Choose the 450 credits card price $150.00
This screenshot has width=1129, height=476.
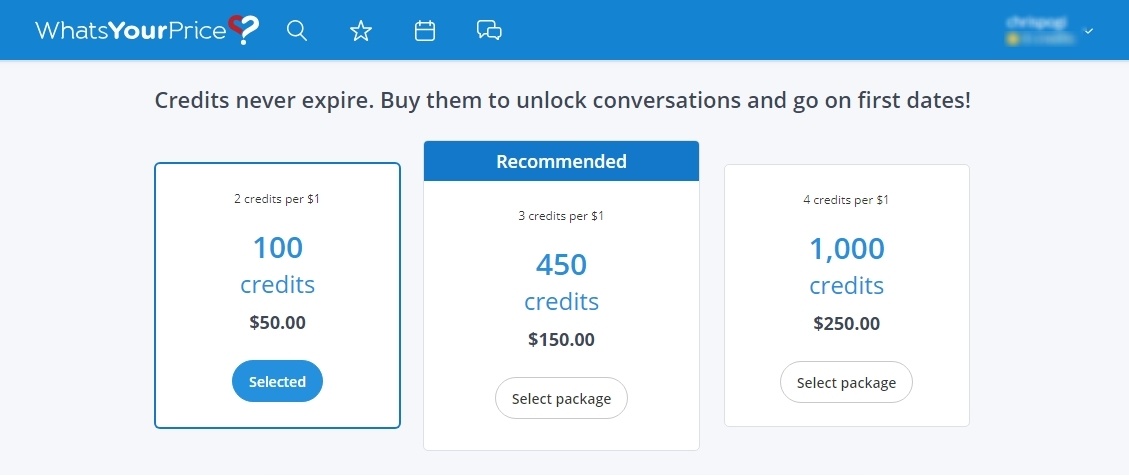562,339
